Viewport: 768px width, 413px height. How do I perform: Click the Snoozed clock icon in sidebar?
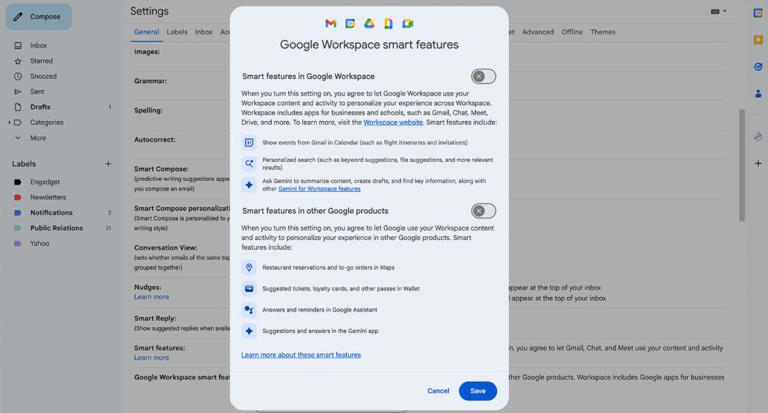pyautogui.click(x=18, y=76)
